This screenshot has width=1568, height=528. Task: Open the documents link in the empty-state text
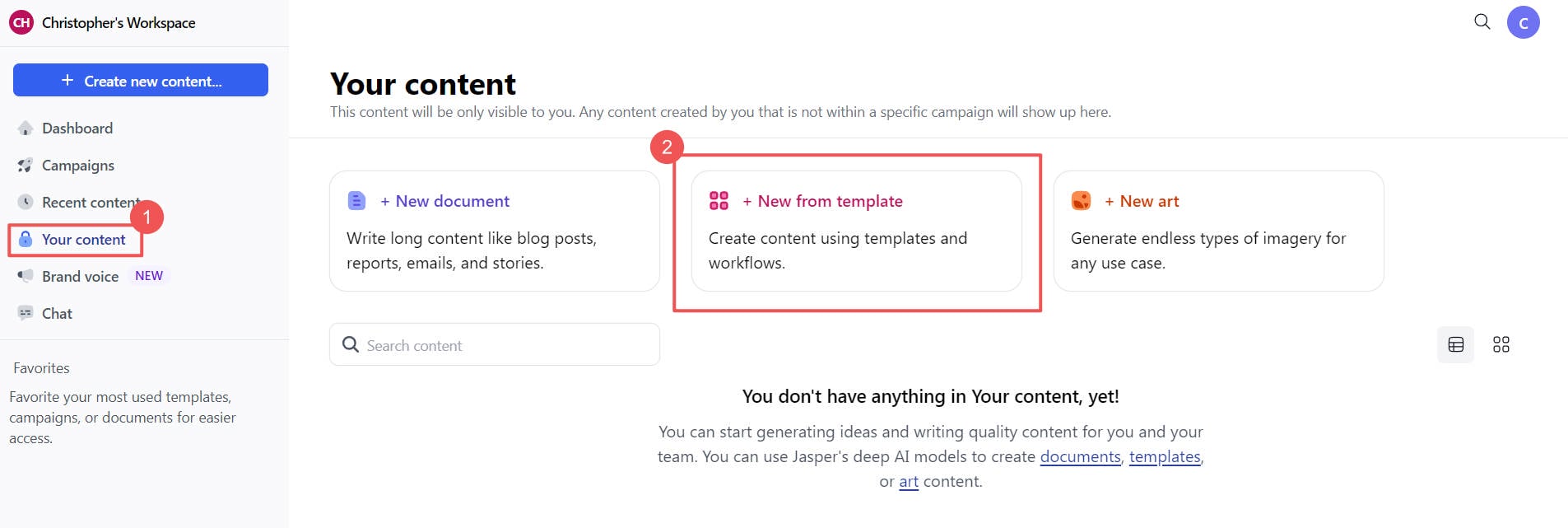[x=1079, y=456]
